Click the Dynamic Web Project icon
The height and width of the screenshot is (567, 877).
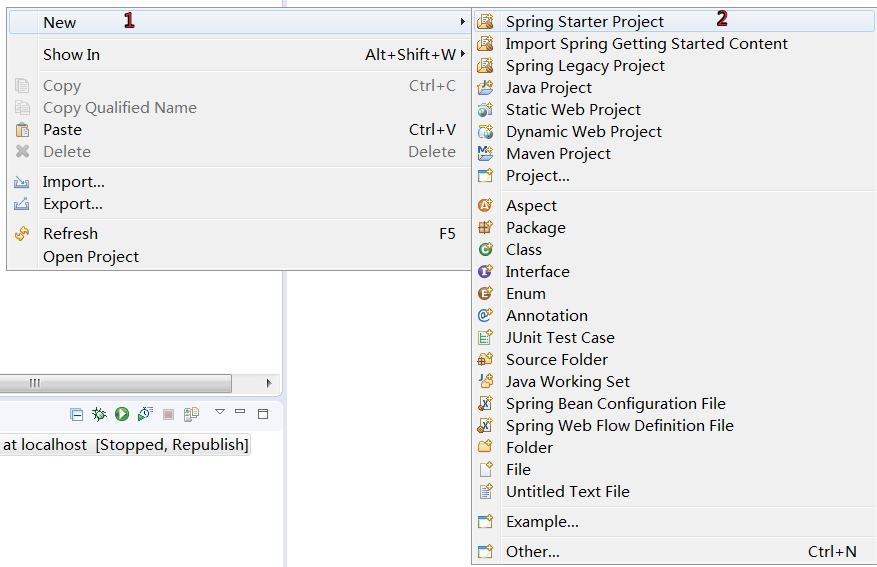pos(485,131)
